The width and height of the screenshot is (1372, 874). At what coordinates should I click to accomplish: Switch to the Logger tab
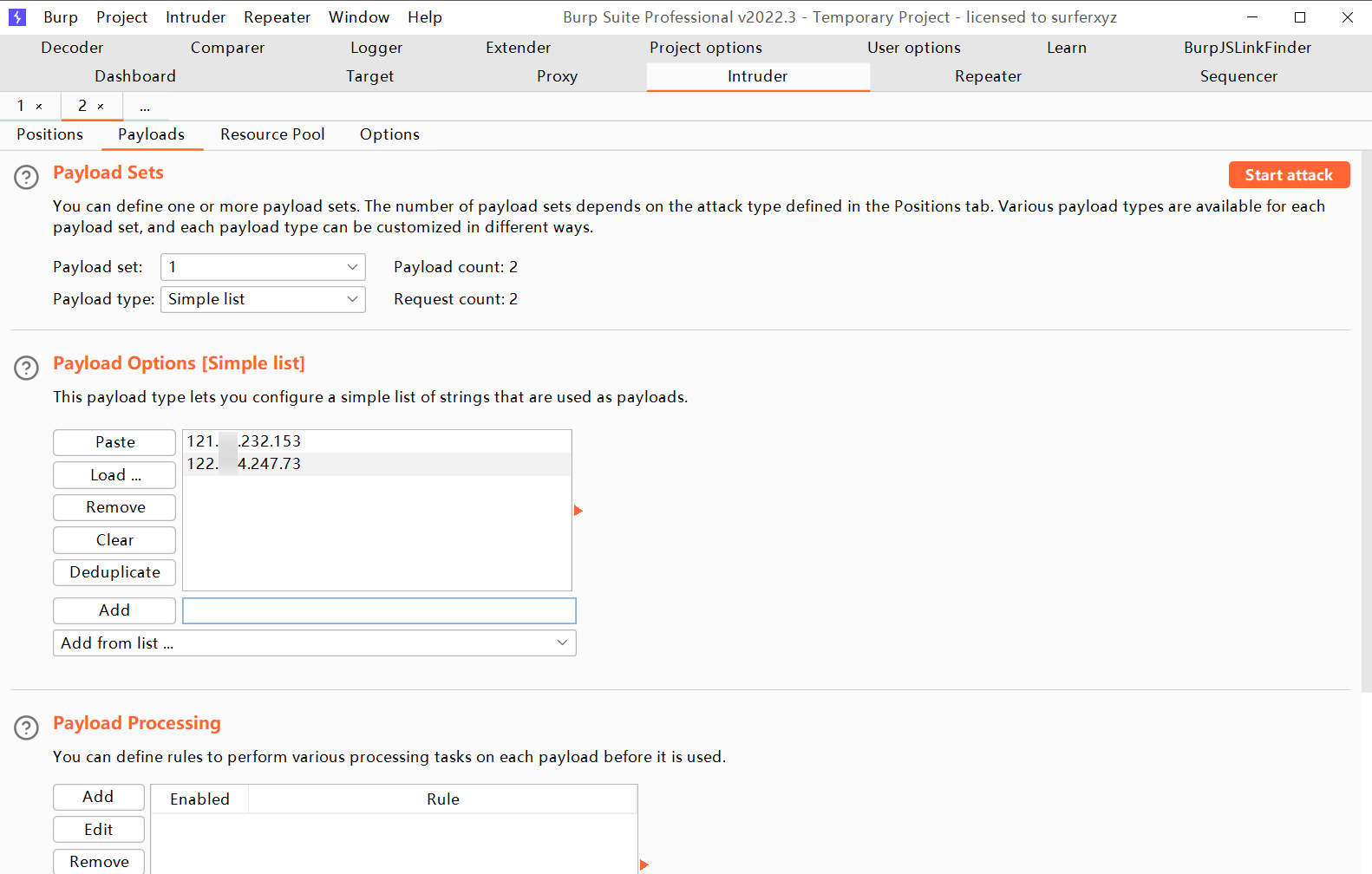376,48
